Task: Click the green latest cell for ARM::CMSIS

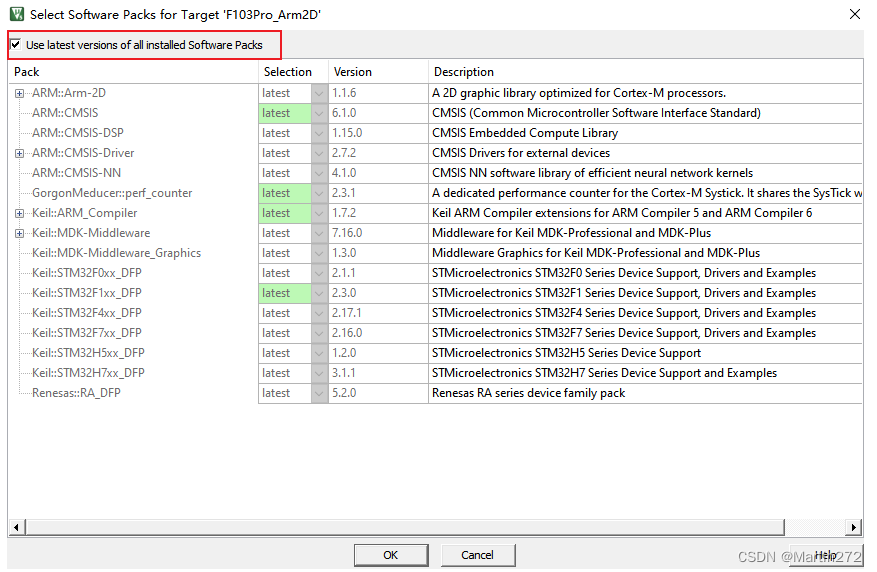Action: pyautogui.click(x=285, y=113)
